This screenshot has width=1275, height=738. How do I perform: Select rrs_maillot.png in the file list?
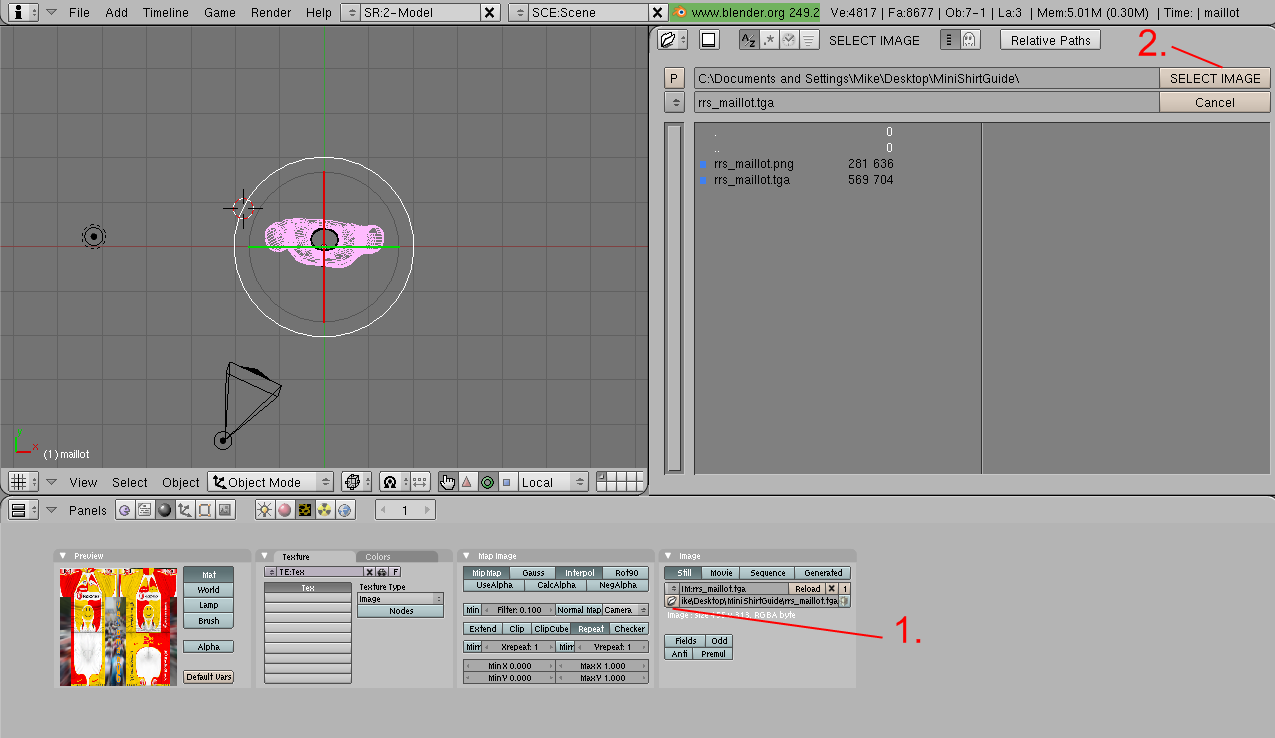pos(753,164)
